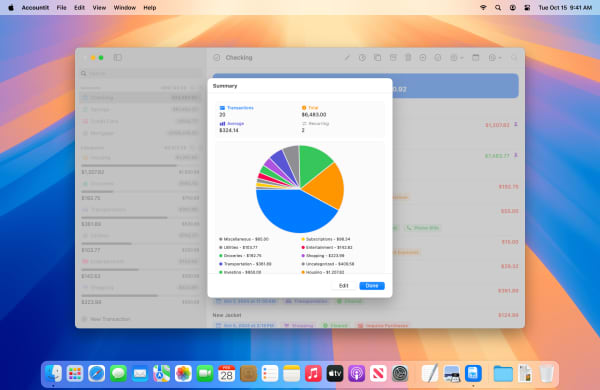Open the Window menu

pyautogui.click(x=124, y=8)
